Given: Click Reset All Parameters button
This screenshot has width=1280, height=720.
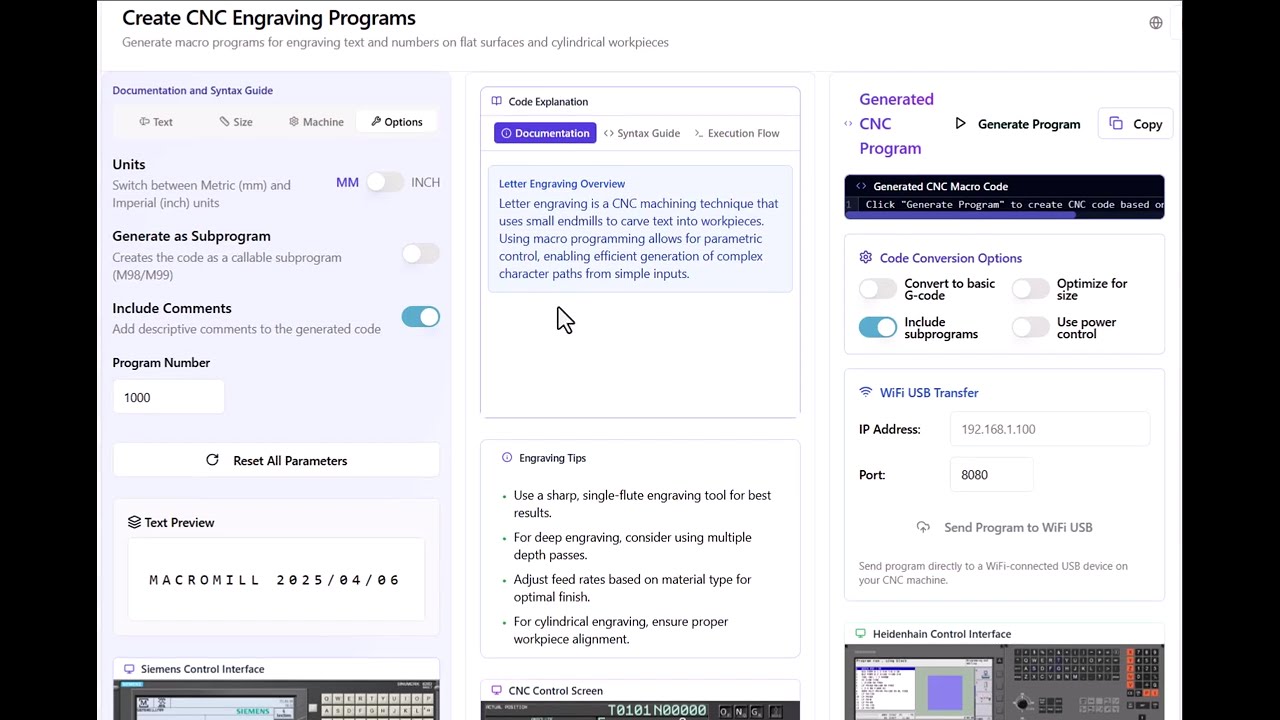Looking at the screenshot, I should point(276,461).
